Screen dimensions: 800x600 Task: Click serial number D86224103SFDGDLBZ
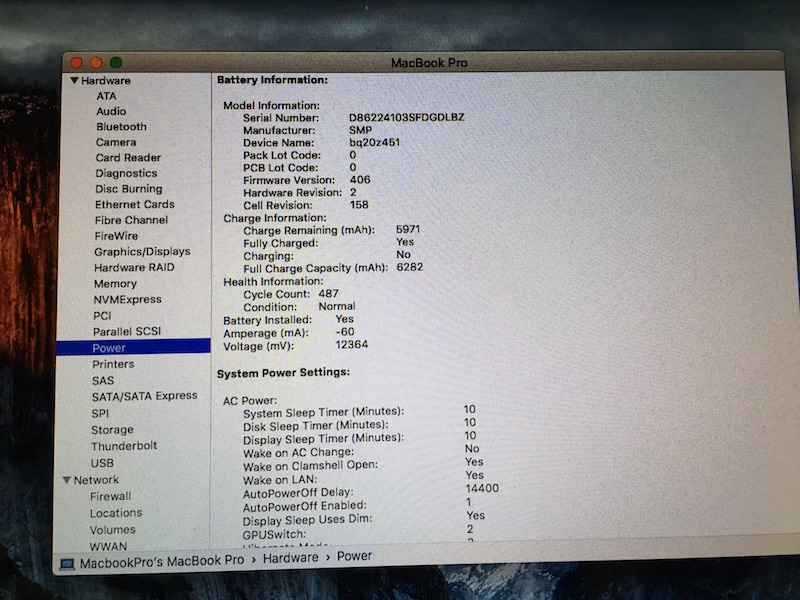pyautogui.click(x=407, y=117)
